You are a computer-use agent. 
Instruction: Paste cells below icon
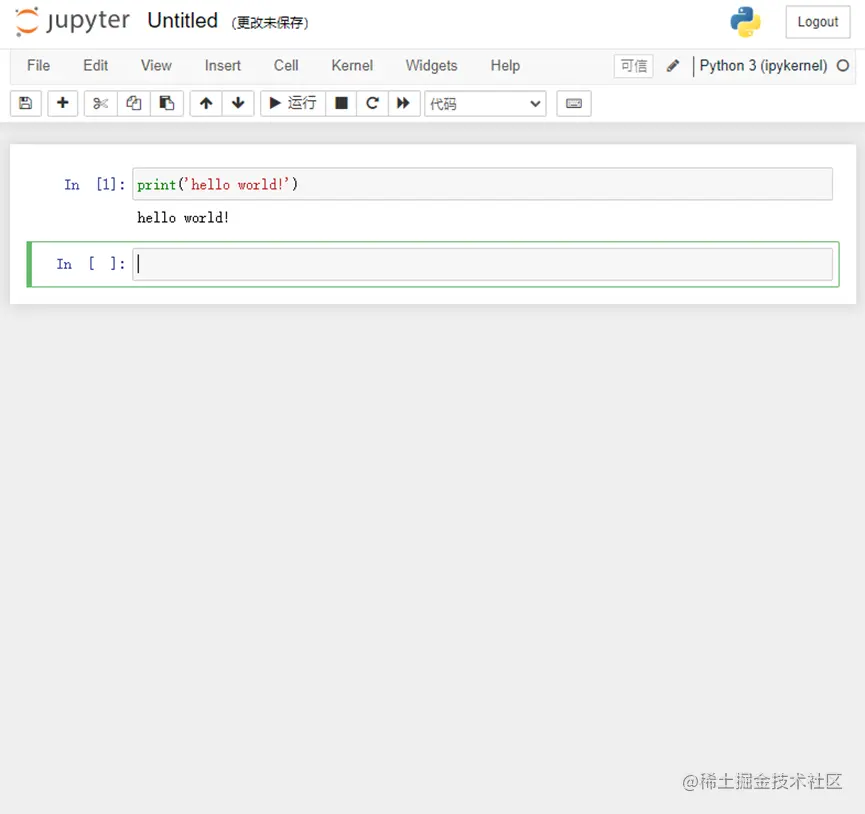(167, 103)
